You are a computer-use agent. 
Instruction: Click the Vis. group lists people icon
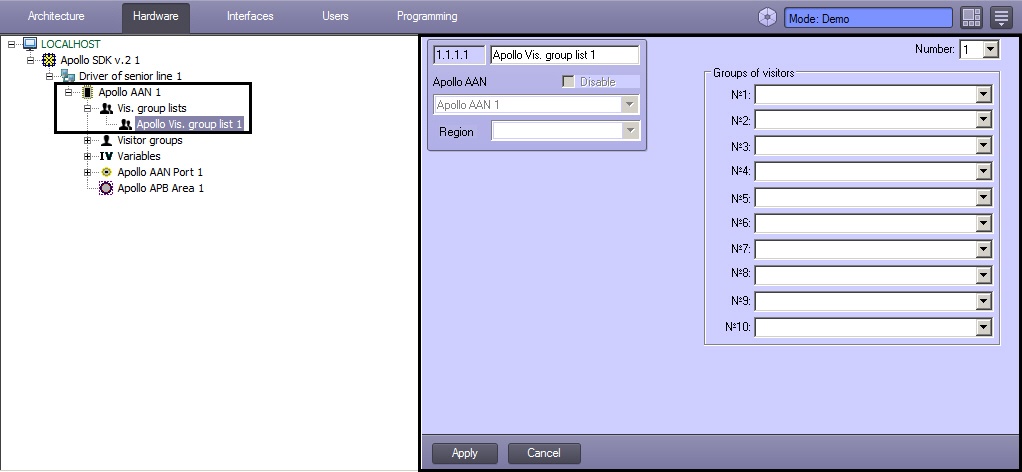tap(106, 108)
